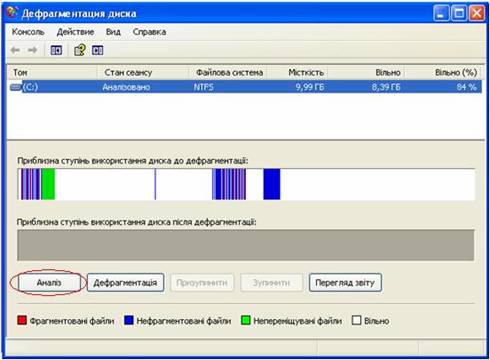This screenshot has width=490, height=360.
Task: Click the gray after-defragmentation display bar
Action: pos(246,245)
